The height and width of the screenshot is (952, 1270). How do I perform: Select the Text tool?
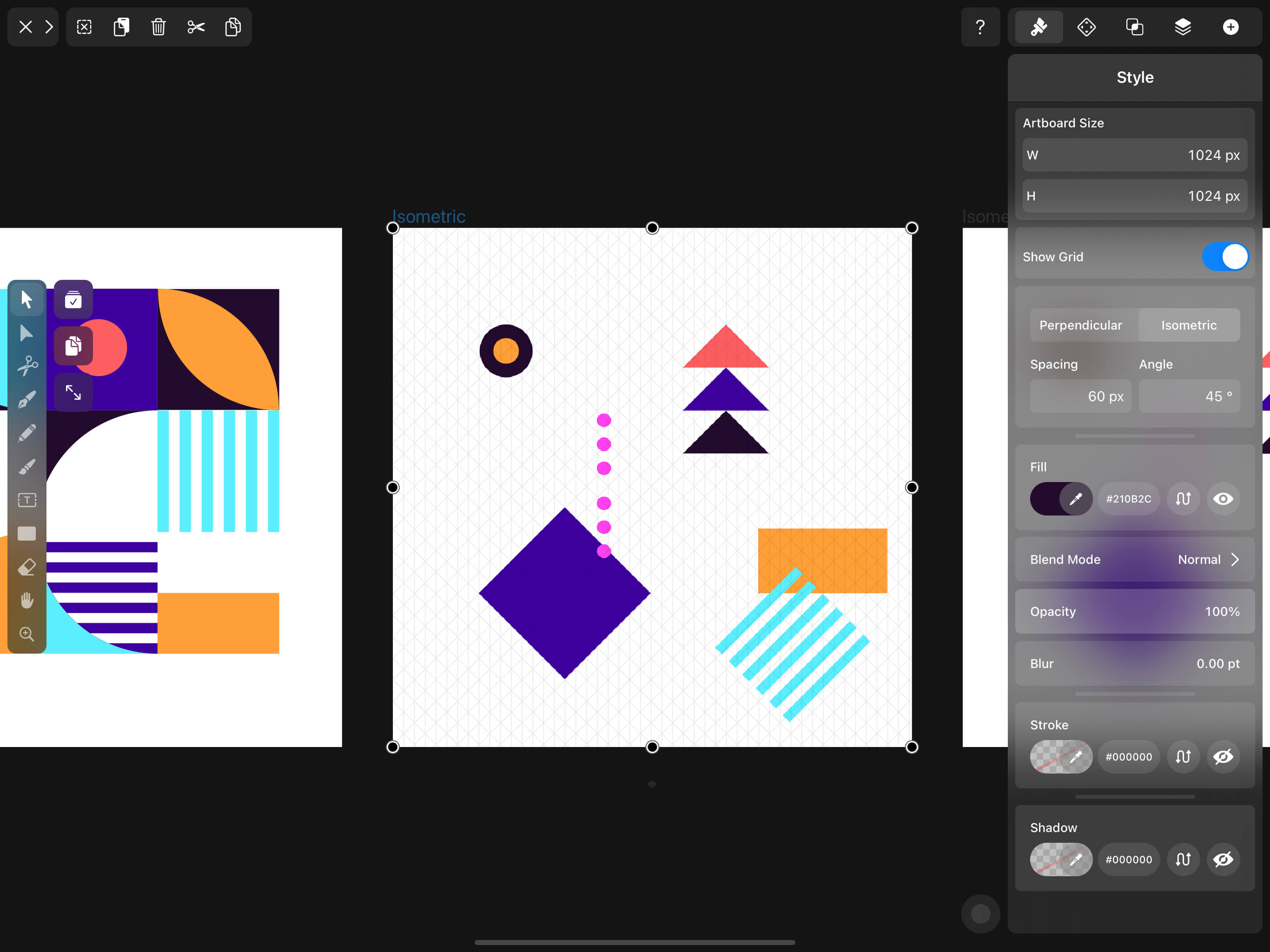(x=26, y=500)
